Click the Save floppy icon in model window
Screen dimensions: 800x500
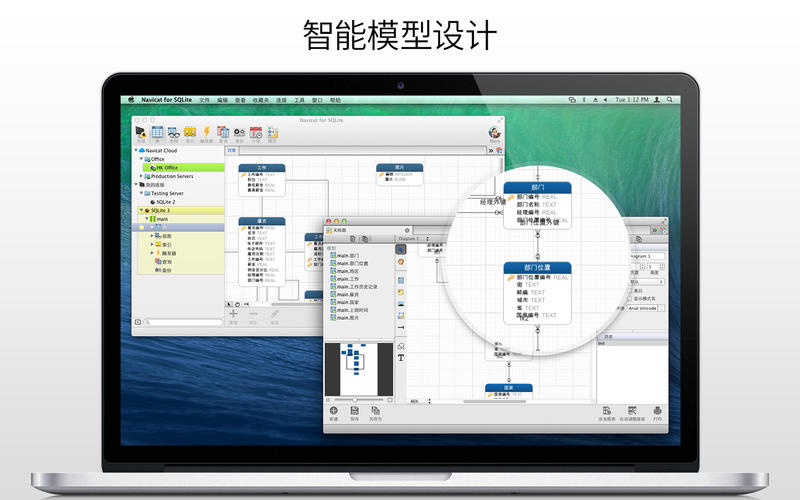coord(355,411)
